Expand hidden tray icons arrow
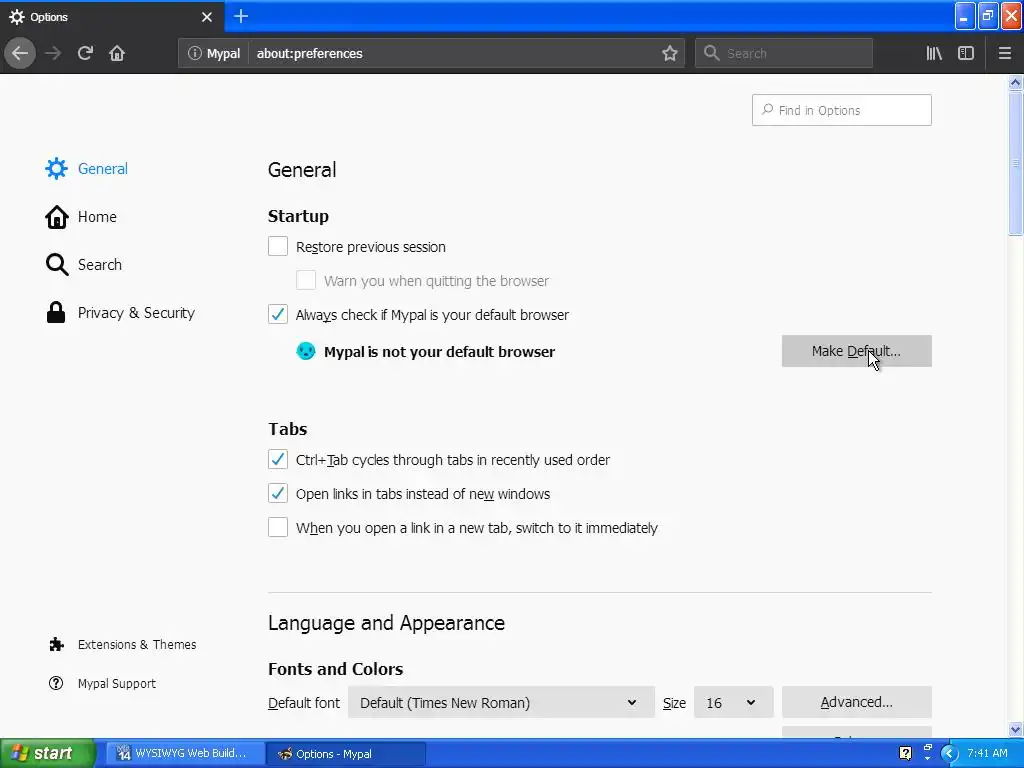 pos(949,754)
